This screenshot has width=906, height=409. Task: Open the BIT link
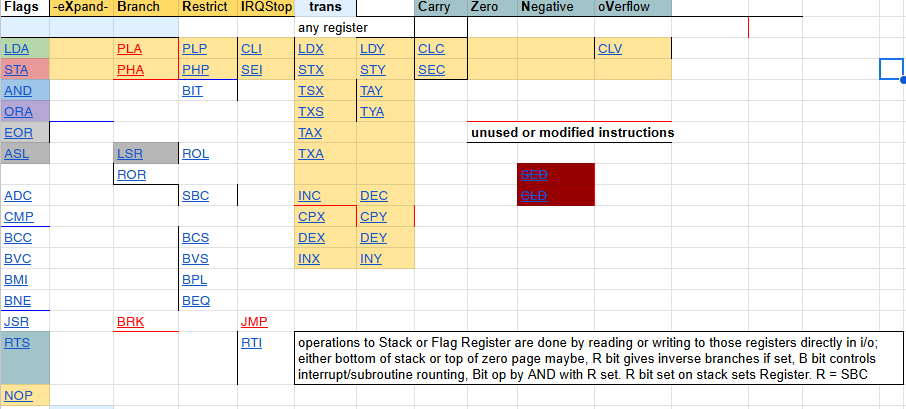coord(192,91)
